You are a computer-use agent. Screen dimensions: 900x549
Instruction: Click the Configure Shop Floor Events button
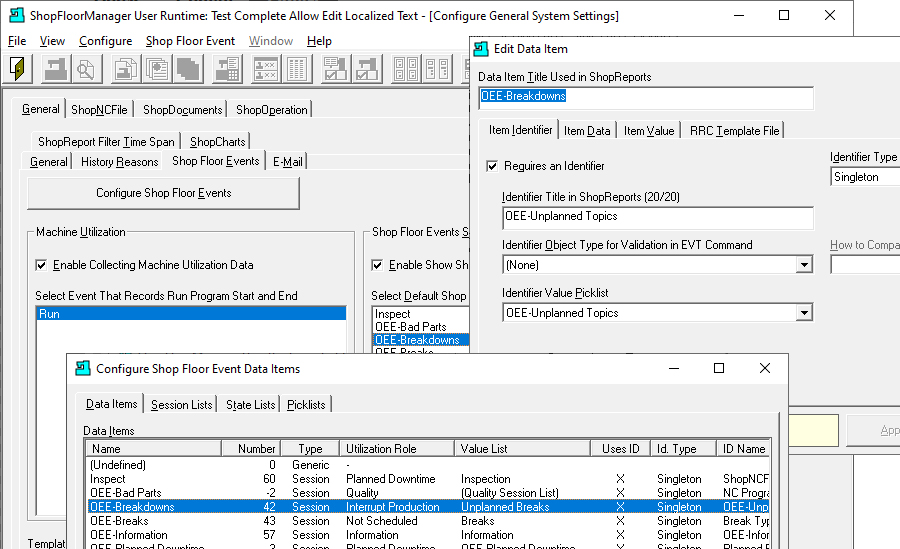pyautogui.click(x=164, y=194)
